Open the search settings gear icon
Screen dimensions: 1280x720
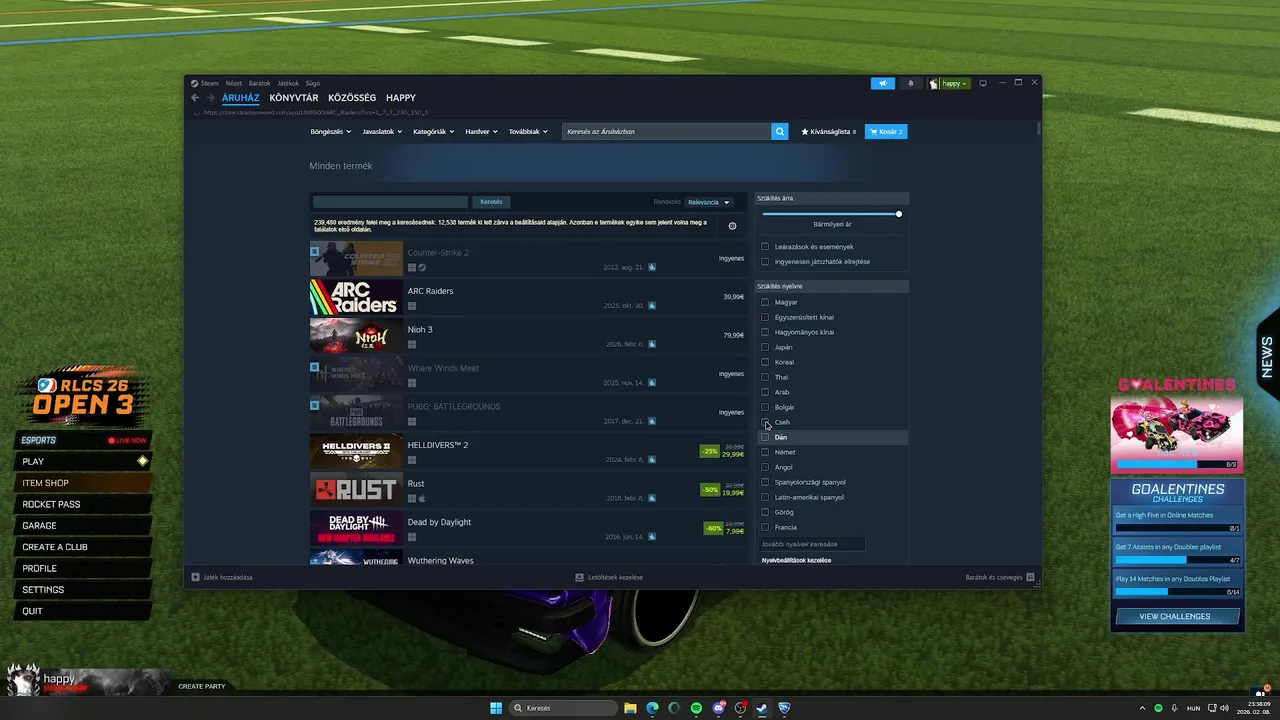(732, 226)
